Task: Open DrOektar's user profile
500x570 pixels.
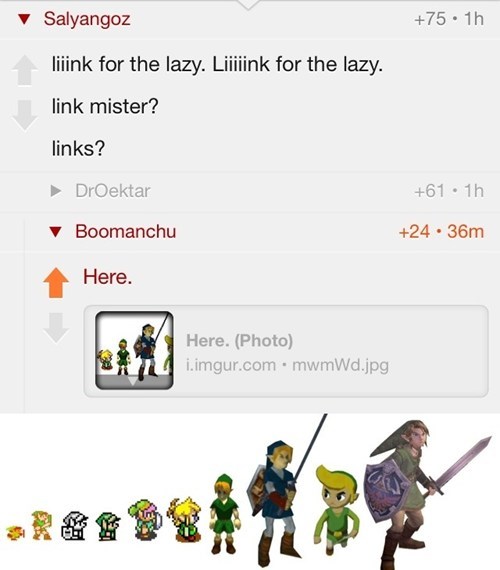Action: pyautogui.click(x=113, y=191)
